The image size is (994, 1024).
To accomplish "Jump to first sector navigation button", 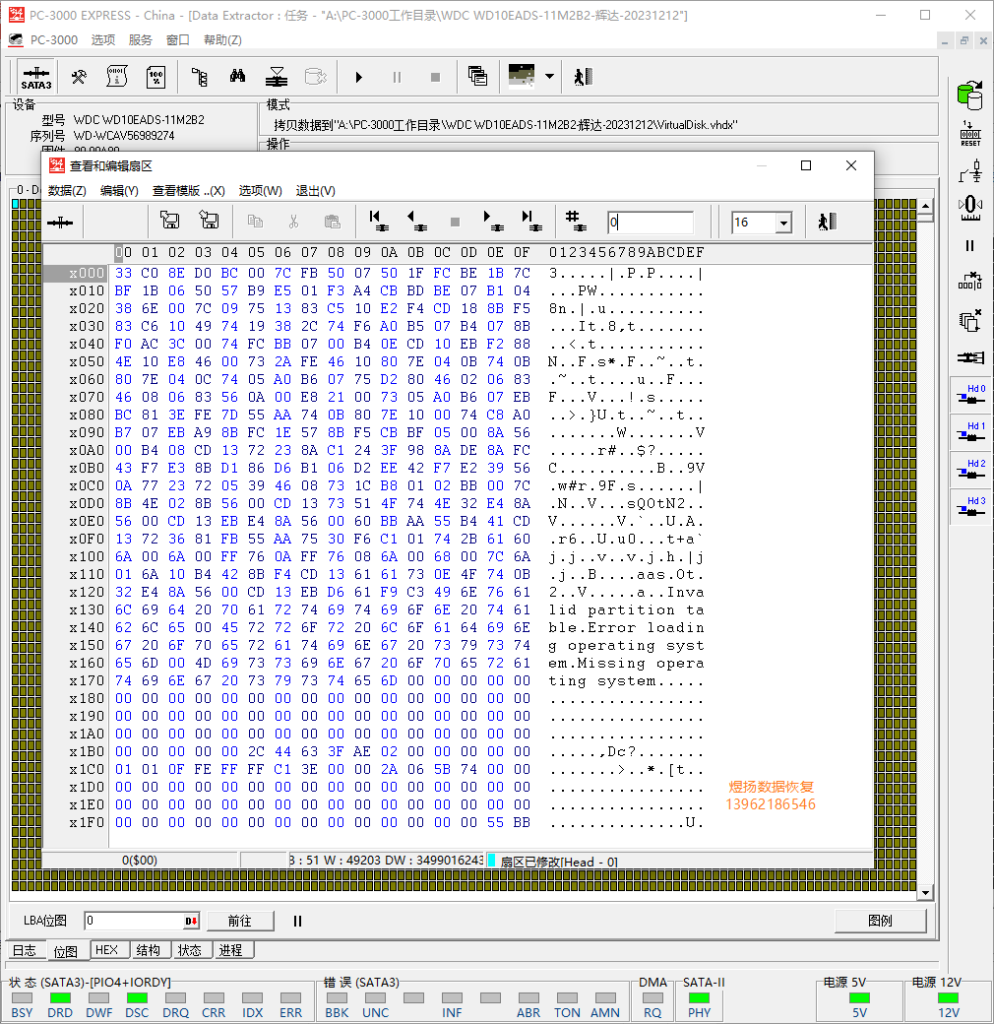I will 377,221.
